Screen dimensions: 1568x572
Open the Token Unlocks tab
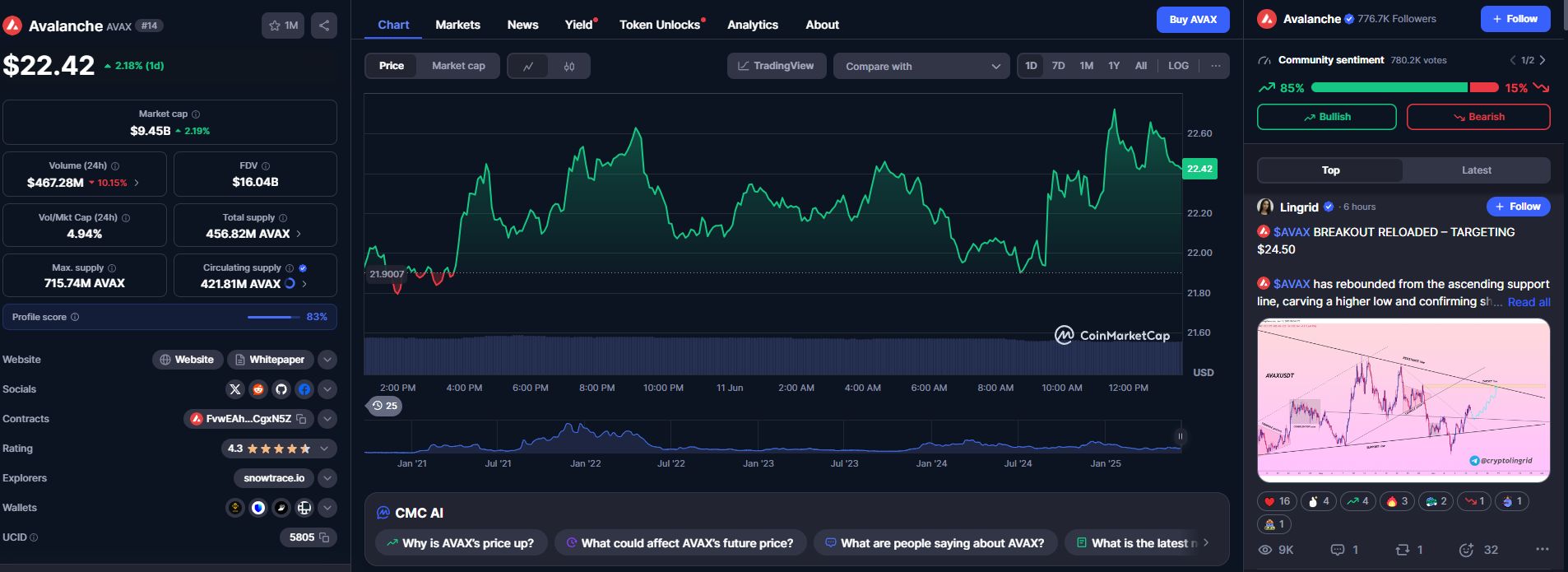660,25
